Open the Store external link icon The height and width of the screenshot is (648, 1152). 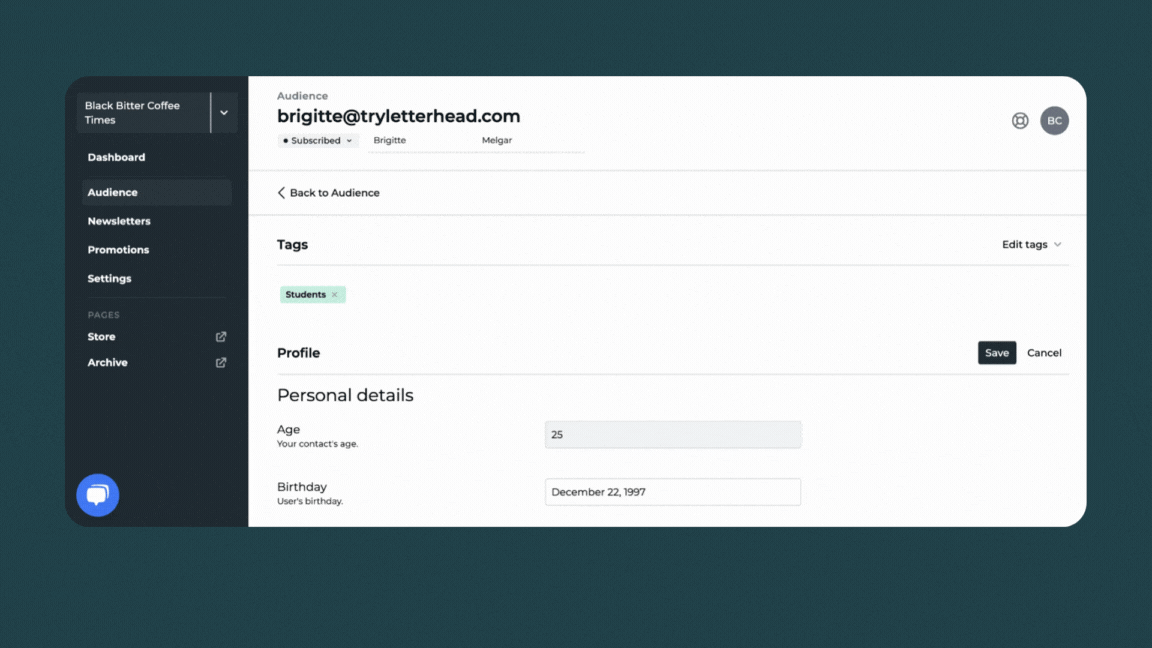click(220, 336)
